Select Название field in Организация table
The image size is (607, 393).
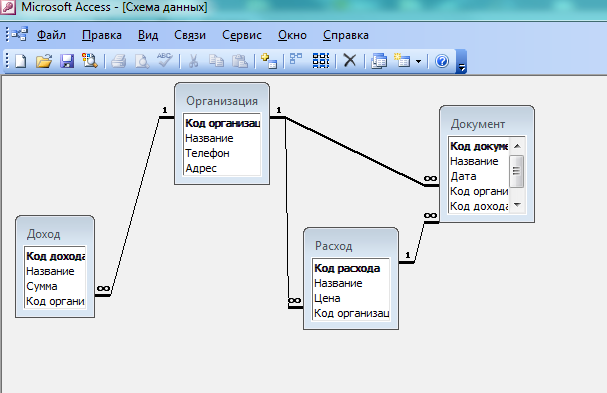pyautogui.click(x=222, y=138)
